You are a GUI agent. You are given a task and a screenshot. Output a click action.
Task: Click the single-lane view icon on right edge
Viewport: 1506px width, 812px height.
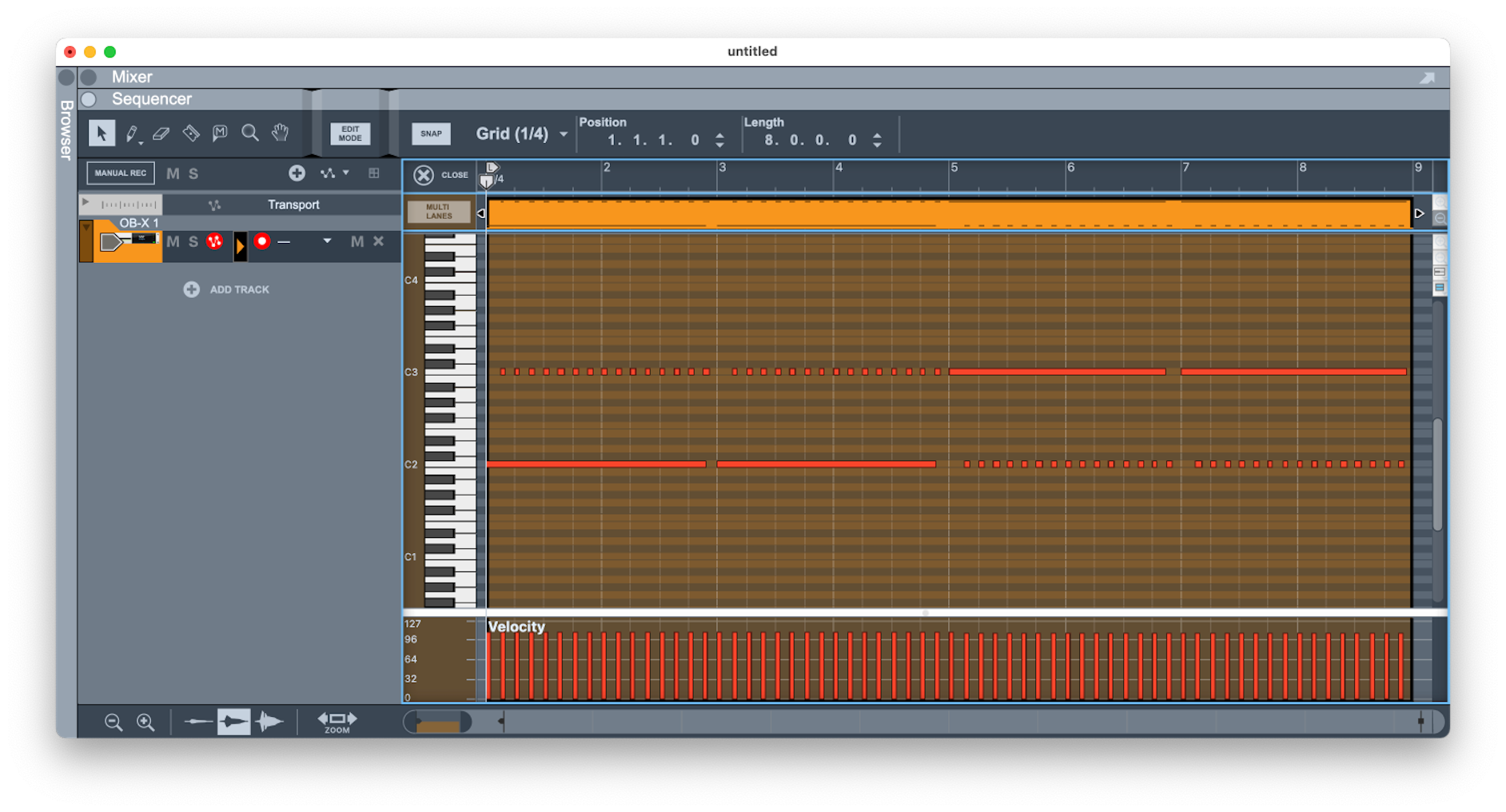click(1440, 273)
